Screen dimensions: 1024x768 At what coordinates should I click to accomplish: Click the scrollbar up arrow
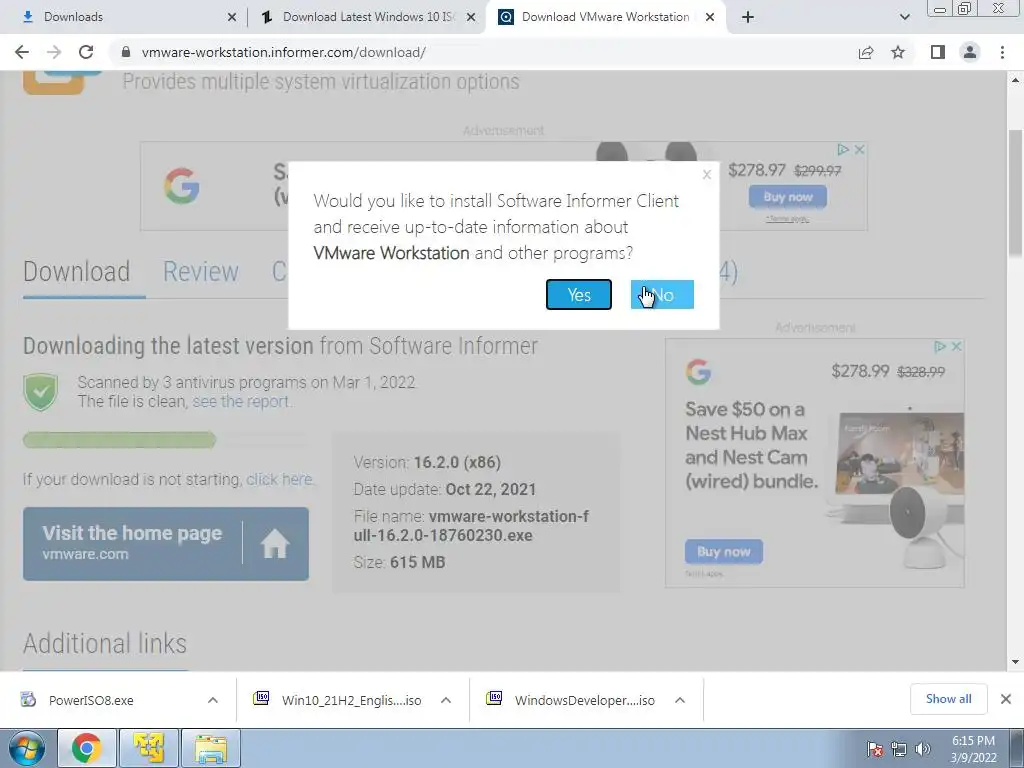pos(1016,80)
